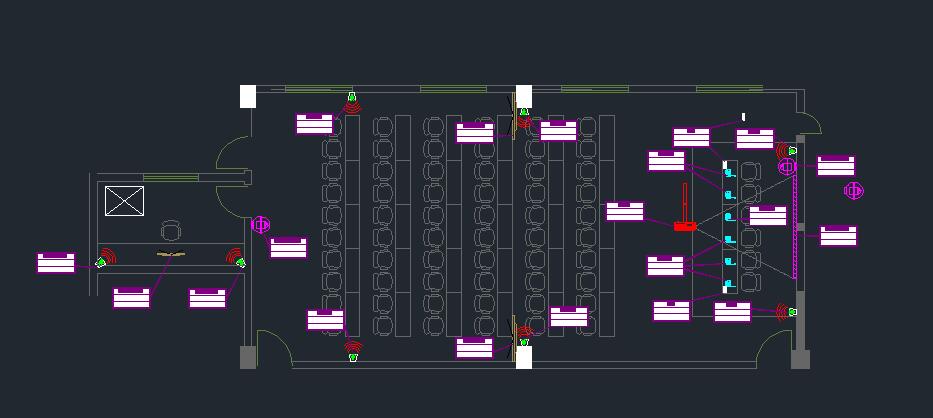Viewport: 933px width, 418px height.
Task: Select the chair in the small control room
Action: pyautogui.click(x=172, y=230)
